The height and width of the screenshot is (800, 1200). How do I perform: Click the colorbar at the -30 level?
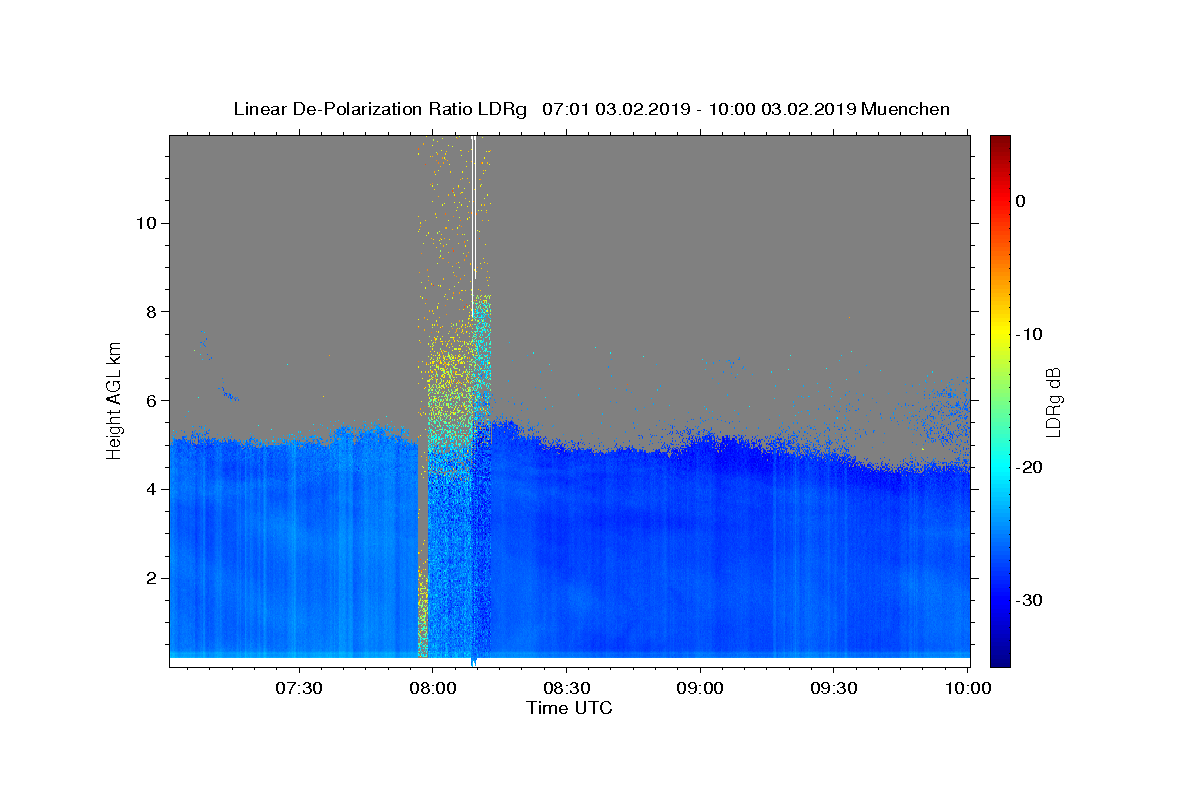1000,600
